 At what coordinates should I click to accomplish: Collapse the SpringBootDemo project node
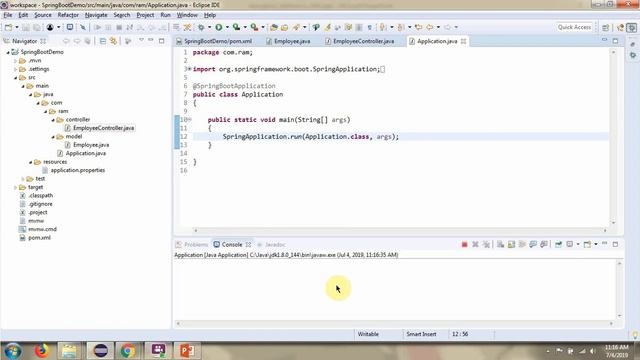point(8,52)
